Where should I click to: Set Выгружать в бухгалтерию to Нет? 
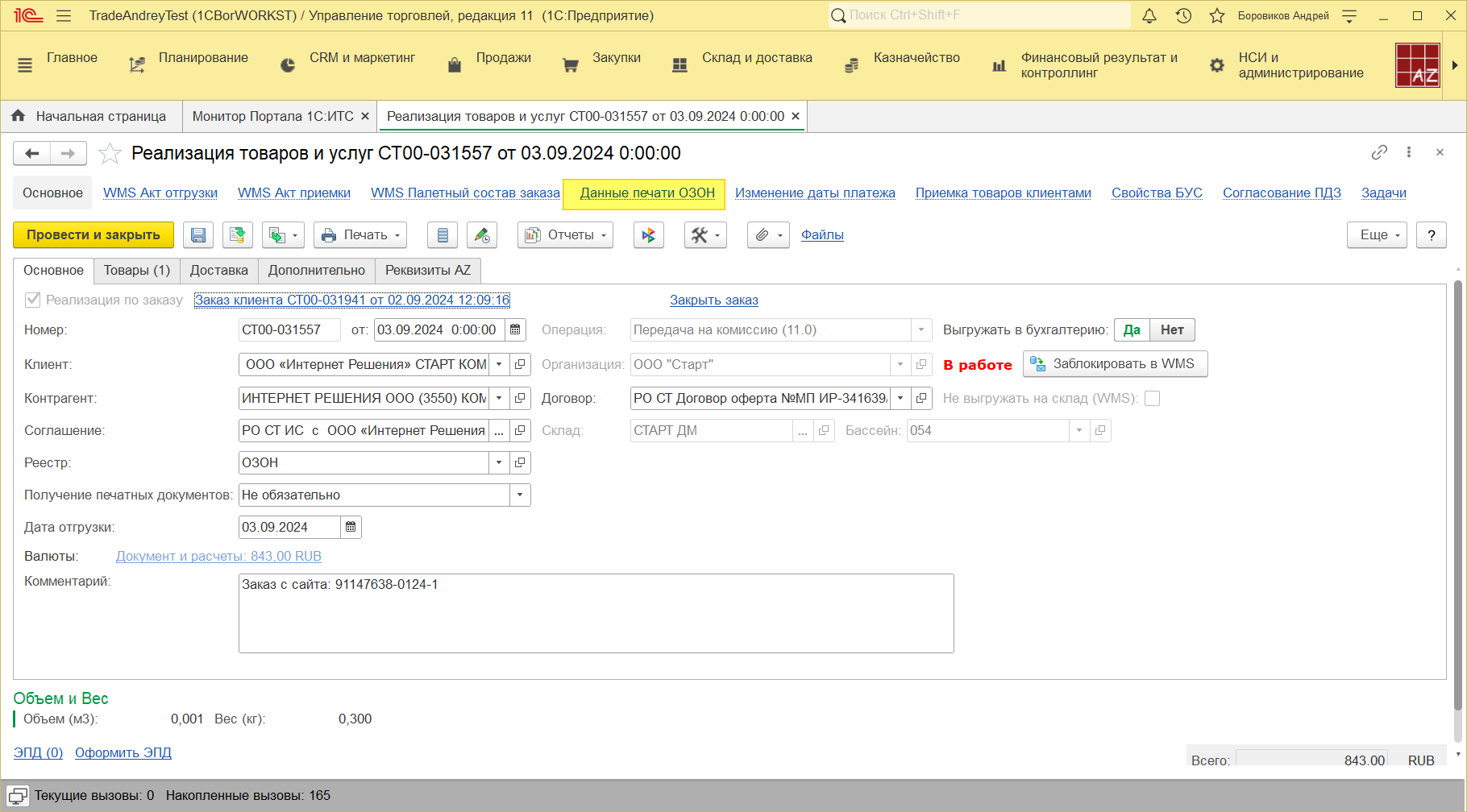(x=1172, y=330)
